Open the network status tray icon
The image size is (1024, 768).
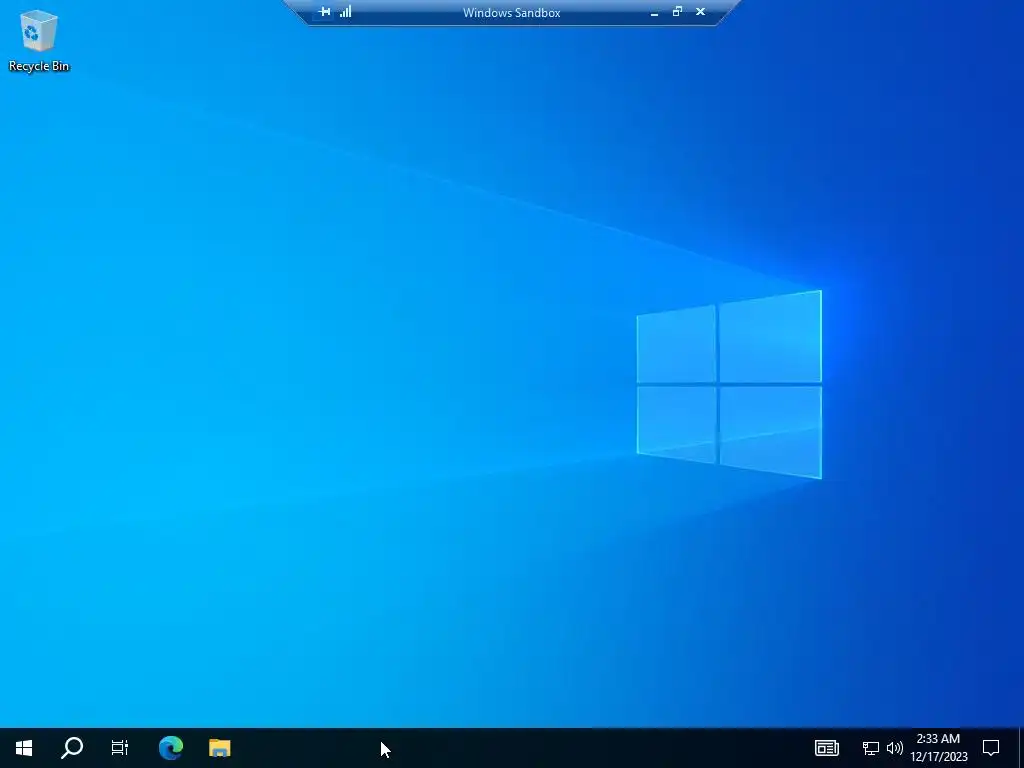pyautogui.click(x=871, y=748)
